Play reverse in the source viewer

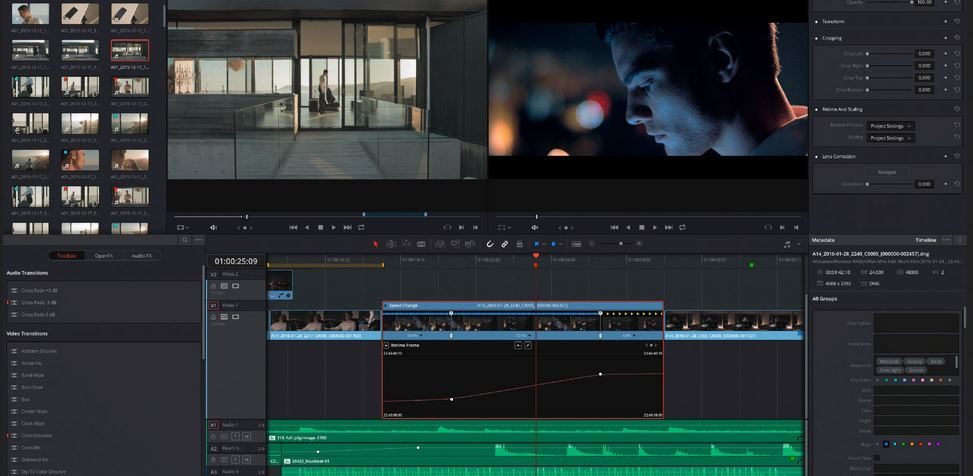(307, 228)
